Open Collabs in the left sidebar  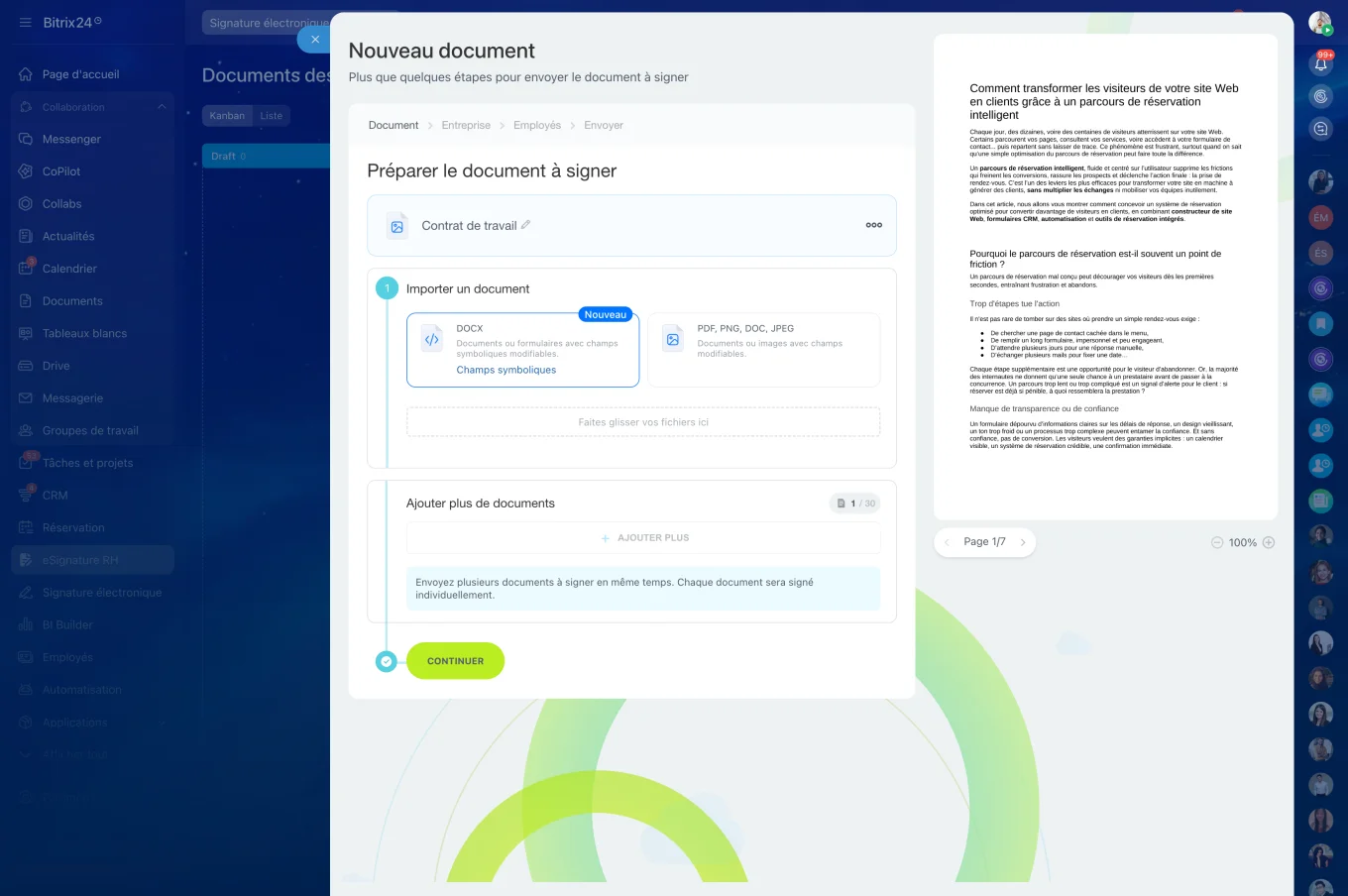point(61,204)
